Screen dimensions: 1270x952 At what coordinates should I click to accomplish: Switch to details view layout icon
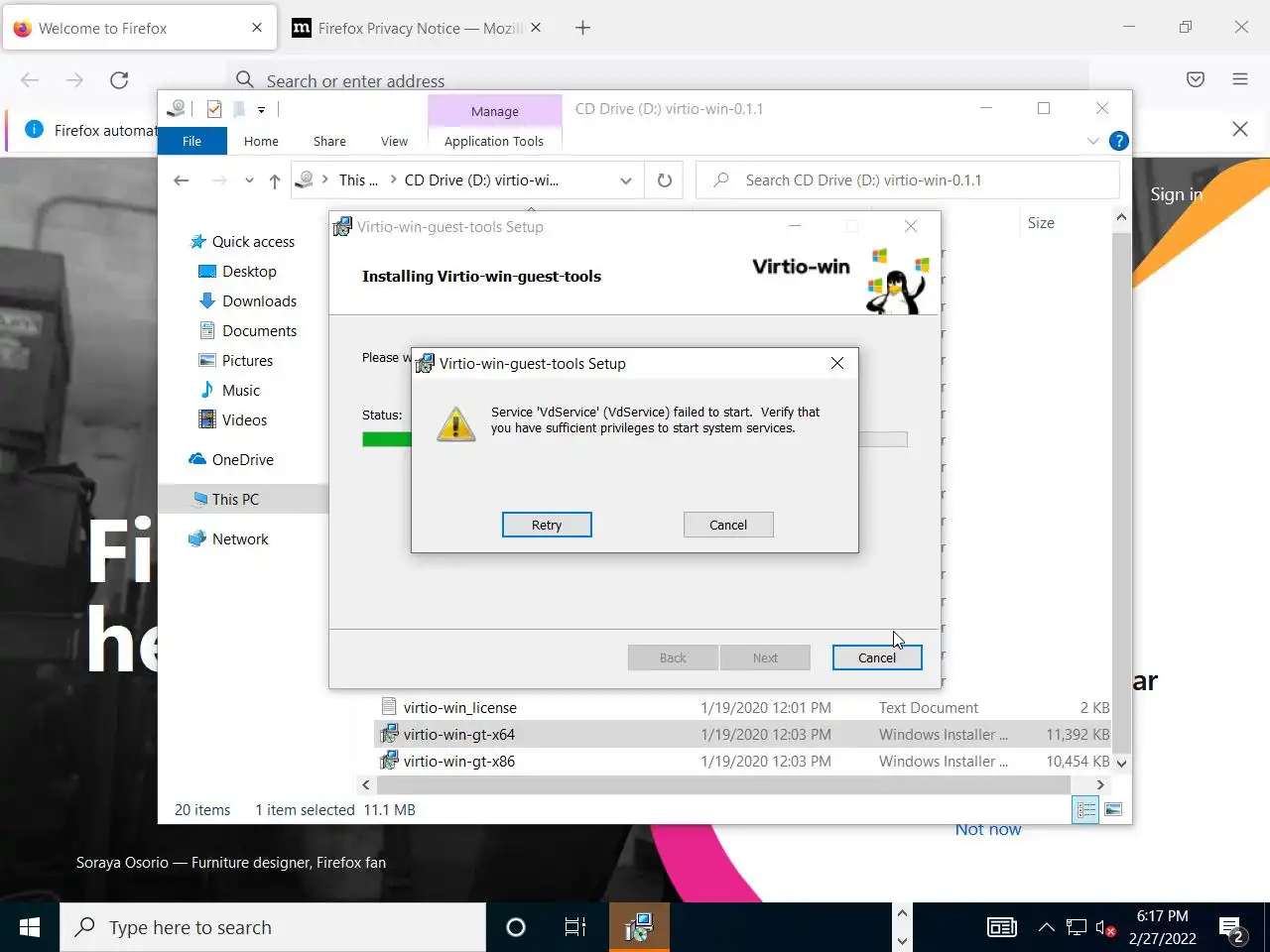[1086, 810]
